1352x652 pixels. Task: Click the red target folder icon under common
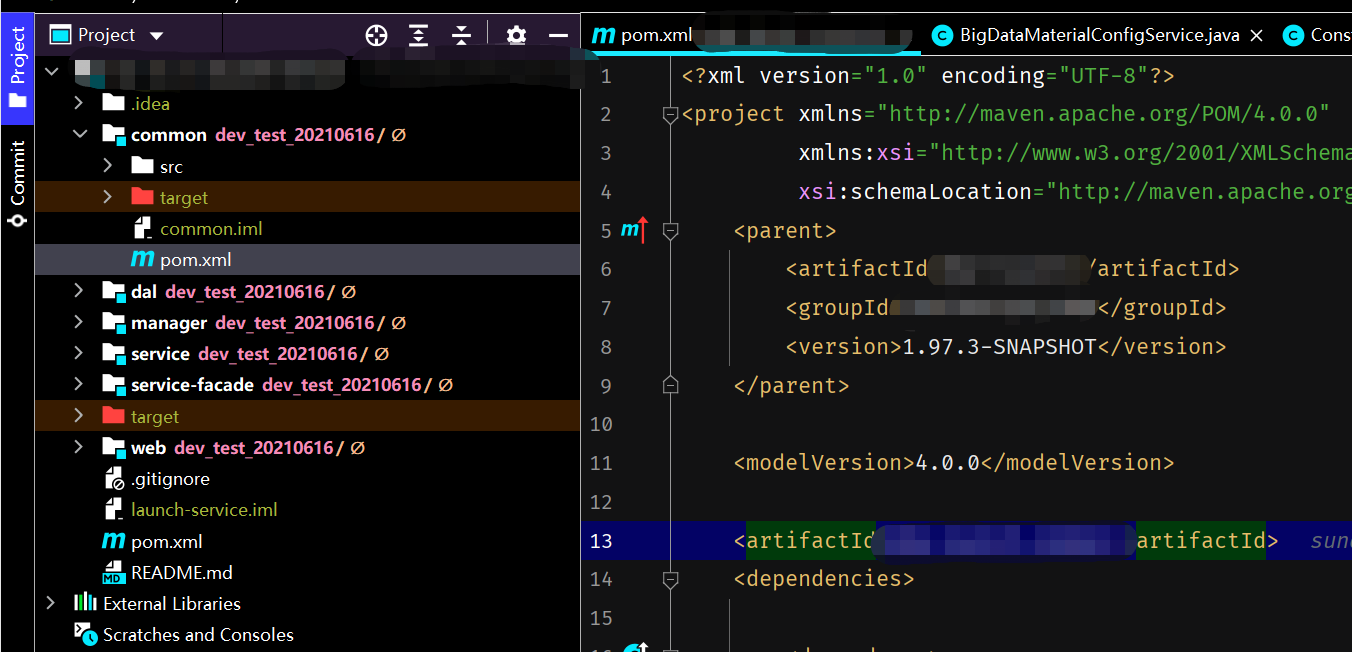coord(143,197)
